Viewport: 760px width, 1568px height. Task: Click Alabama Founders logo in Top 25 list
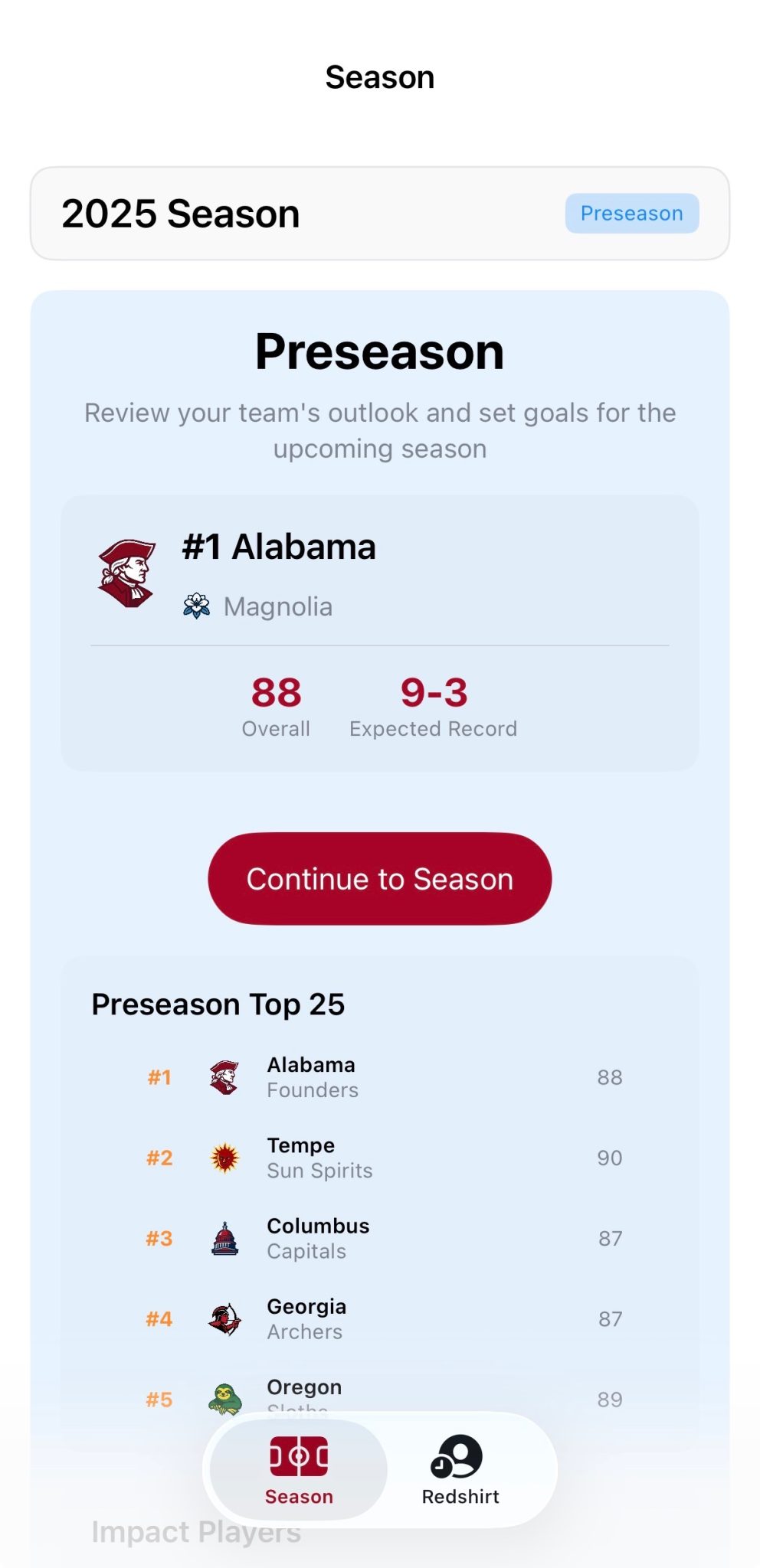[x=224, y=1077]
